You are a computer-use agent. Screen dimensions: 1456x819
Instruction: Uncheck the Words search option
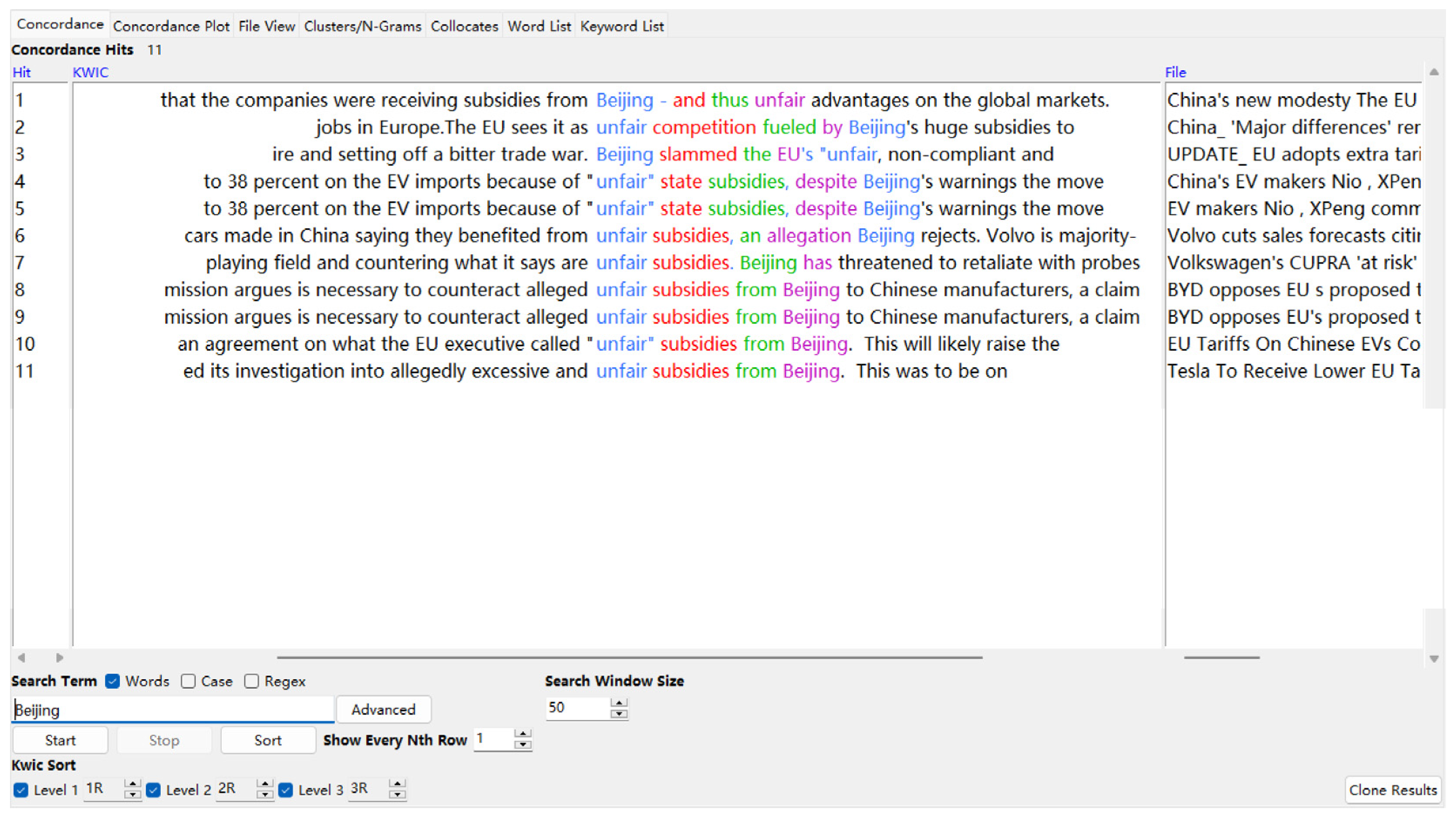coord(112,681)
